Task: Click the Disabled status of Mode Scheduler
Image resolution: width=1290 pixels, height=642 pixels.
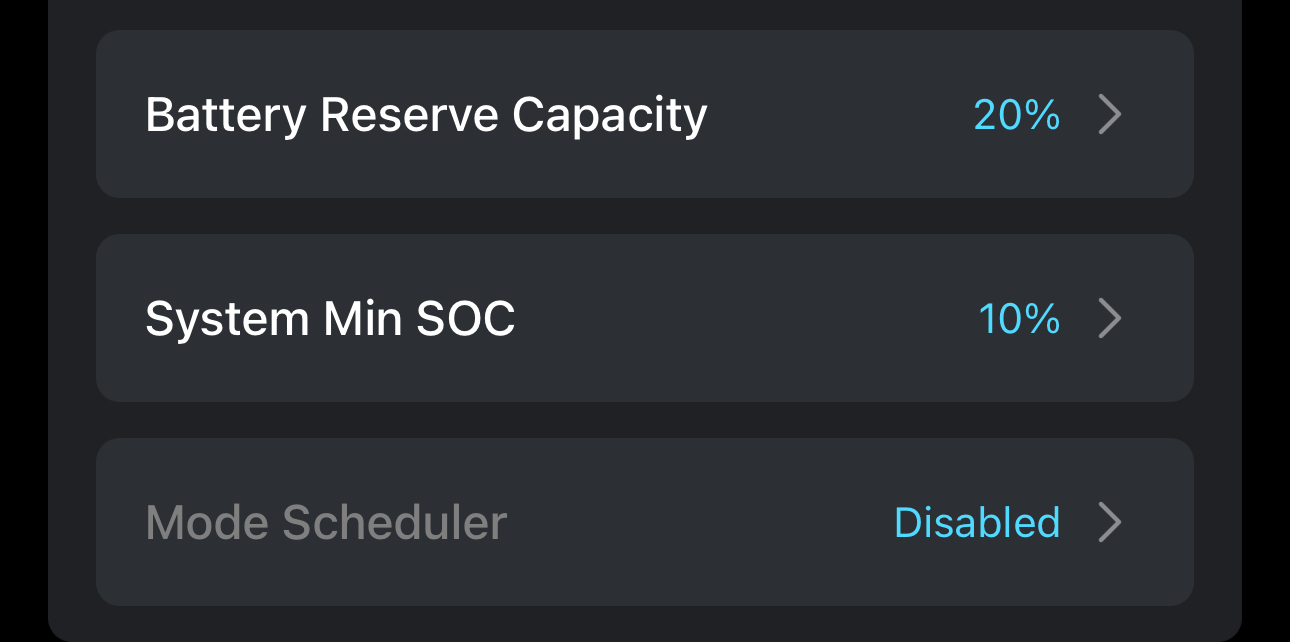Action: point(976,523)
